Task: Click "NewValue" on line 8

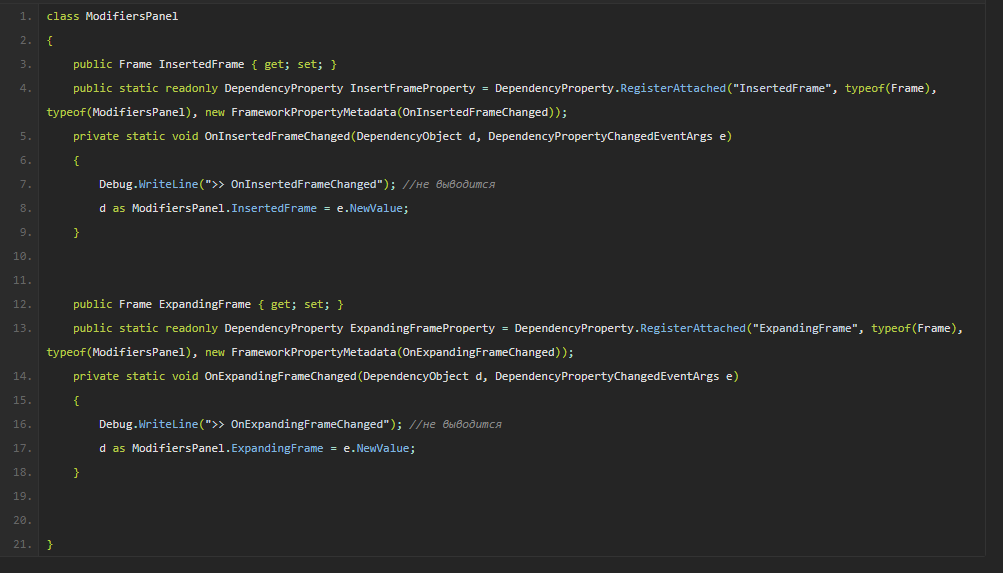Action: (x=376, y=208)
